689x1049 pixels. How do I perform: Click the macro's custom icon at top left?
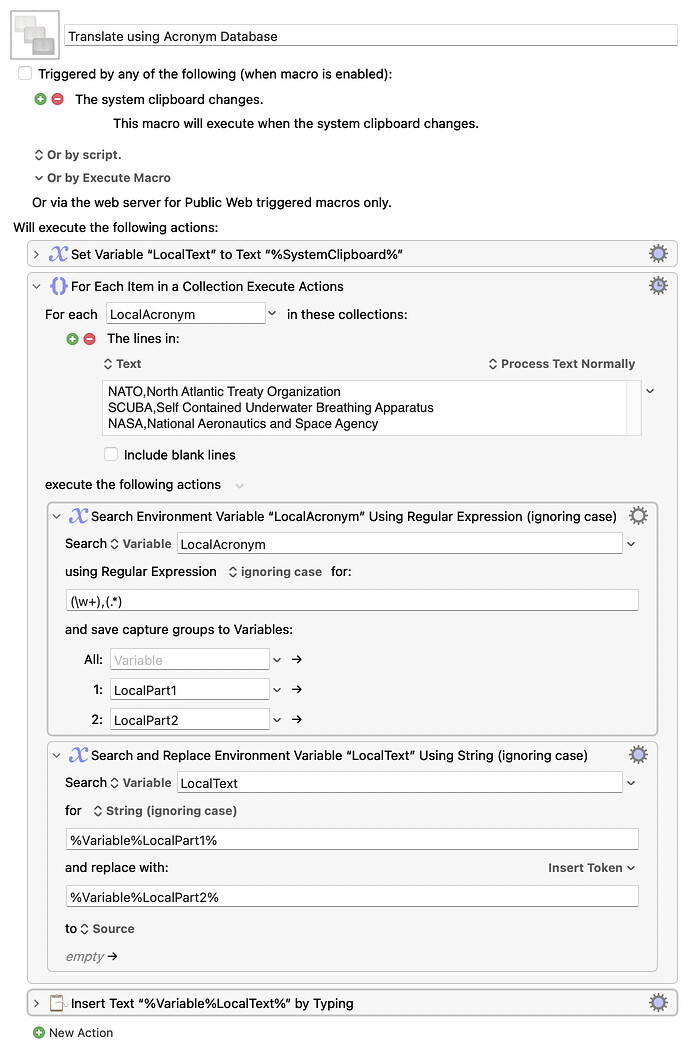tap(33, 34)
